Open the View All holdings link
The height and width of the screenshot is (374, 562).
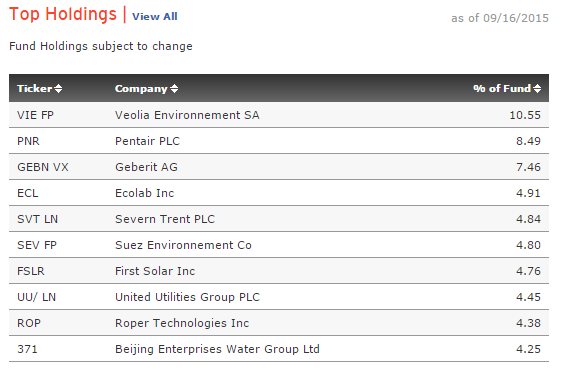tap(154, 16)
